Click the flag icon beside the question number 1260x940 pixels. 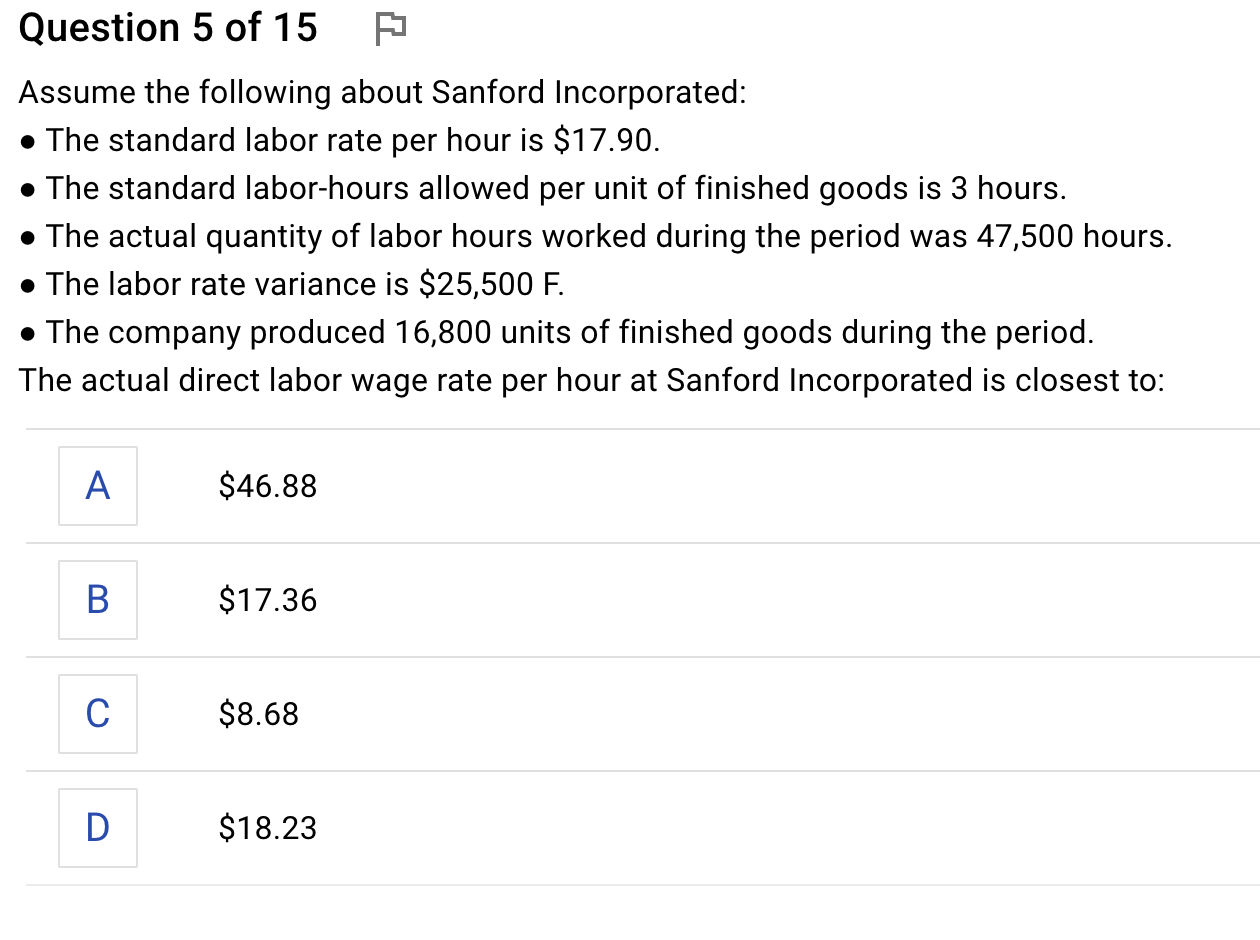389,28
